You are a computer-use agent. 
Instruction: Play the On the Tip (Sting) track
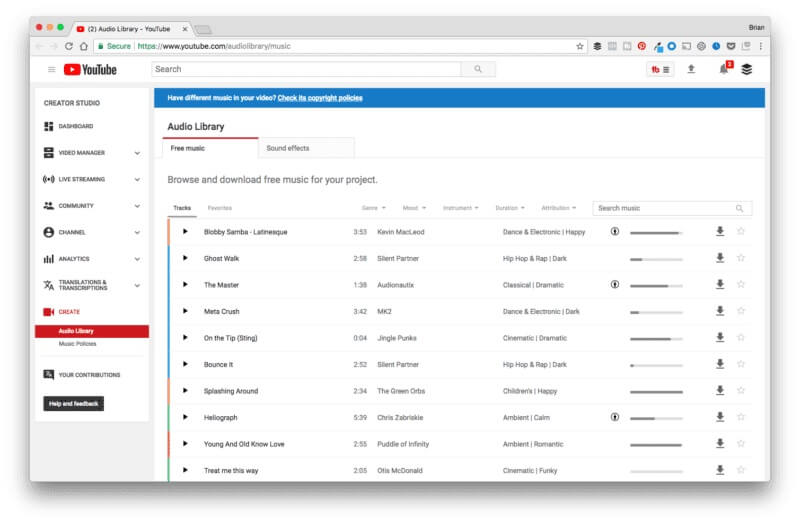[185, 338]
